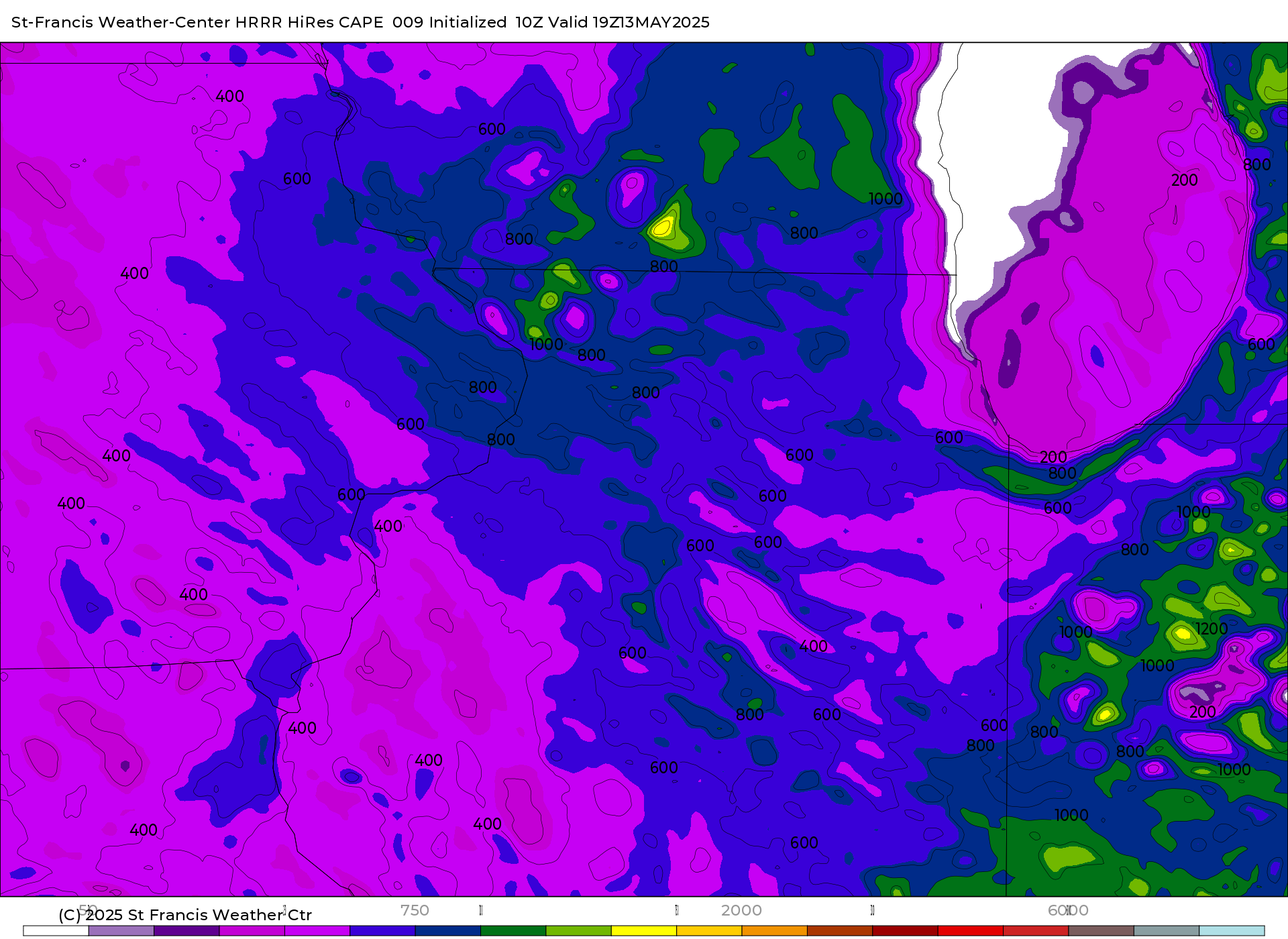This screenshot has height=939, width=1288.
Task: Select the light lavender legend swatch
Action: click(x=121, y=931)
